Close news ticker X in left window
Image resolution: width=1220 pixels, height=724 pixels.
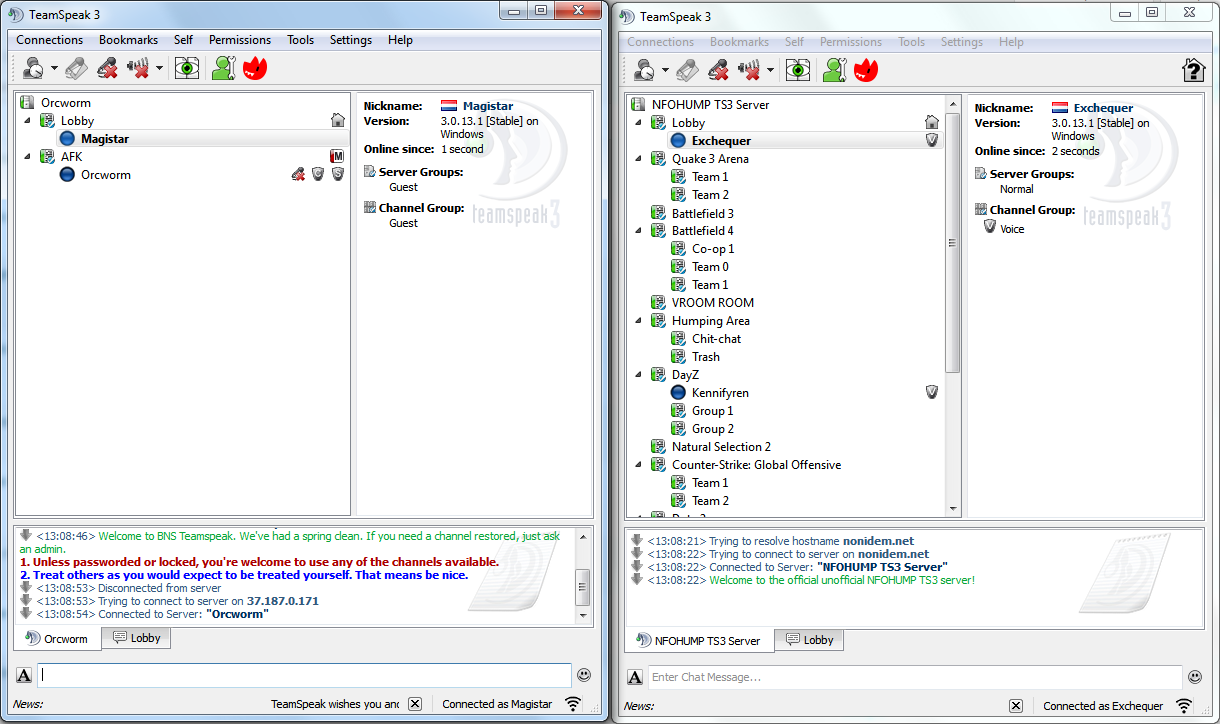point(415,704)
